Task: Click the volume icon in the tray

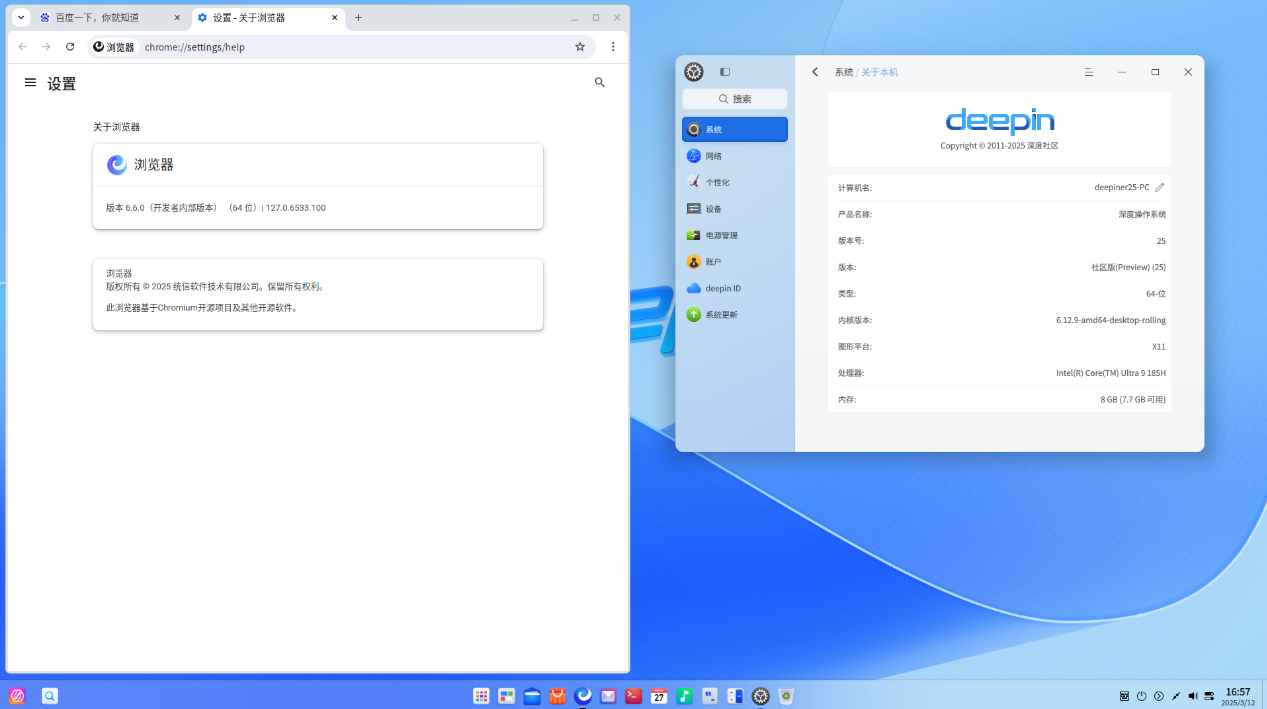Action: pyautogui.click(x=1193, y=696)
